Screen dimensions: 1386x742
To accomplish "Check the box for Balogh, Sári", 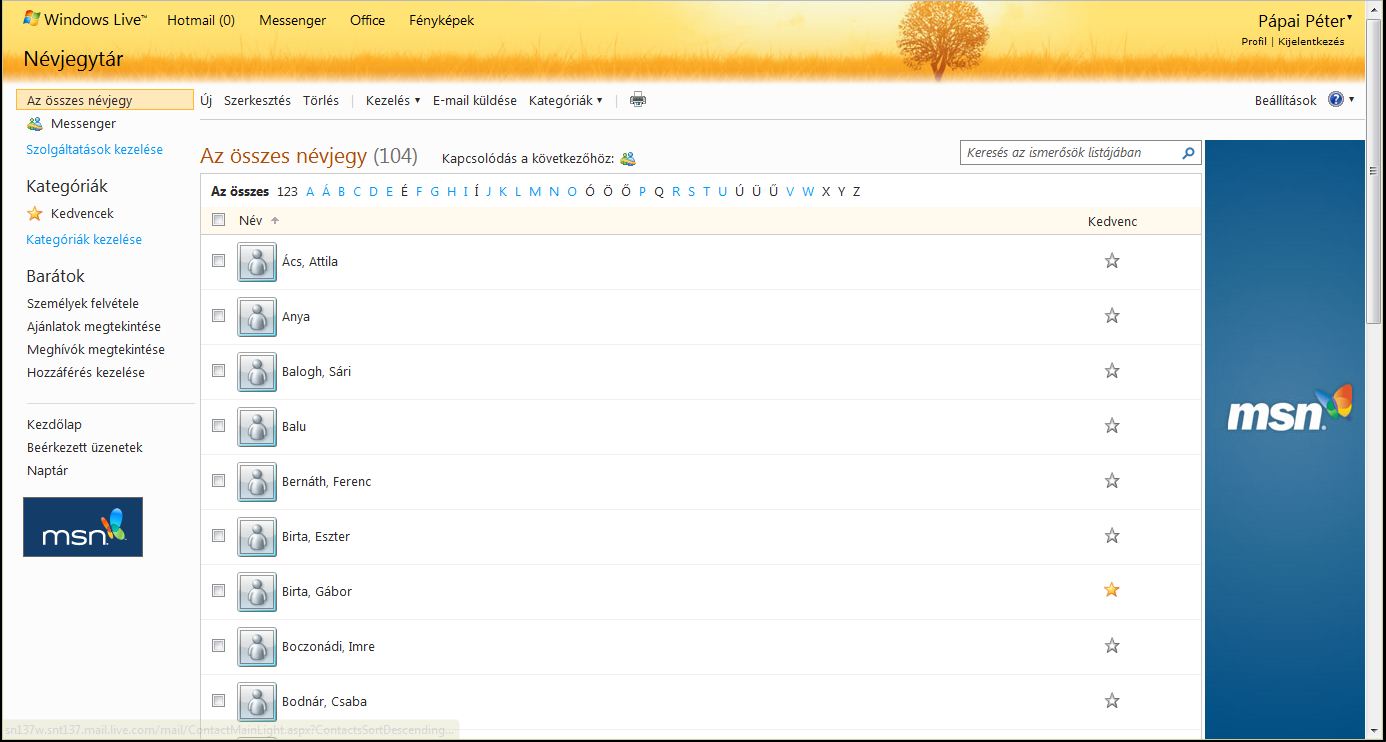I will [x=219, y=370].
